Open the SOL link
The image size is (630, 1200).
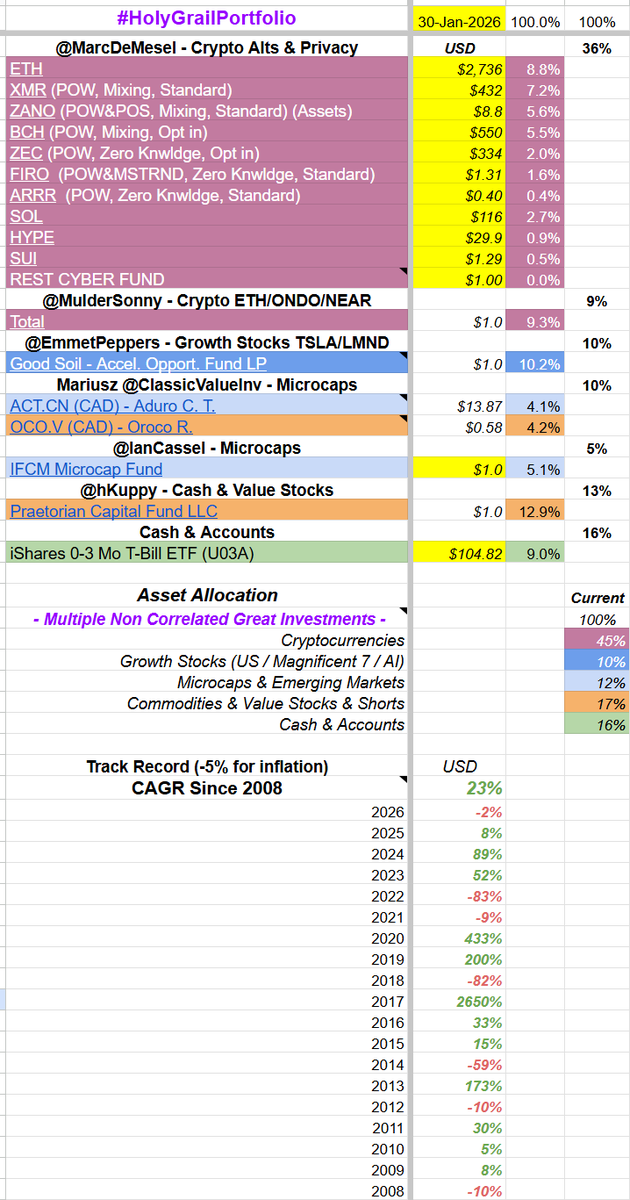click(x=25, y=216)
